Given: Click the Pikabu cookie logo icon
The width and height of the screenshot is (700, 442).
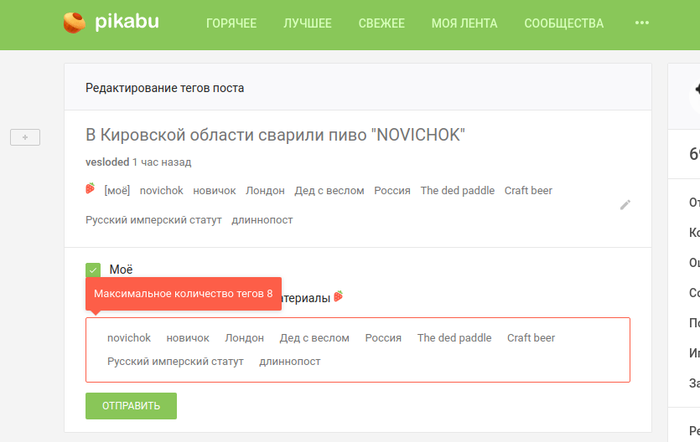Looking at the screenshot, I should click(74, 22).
